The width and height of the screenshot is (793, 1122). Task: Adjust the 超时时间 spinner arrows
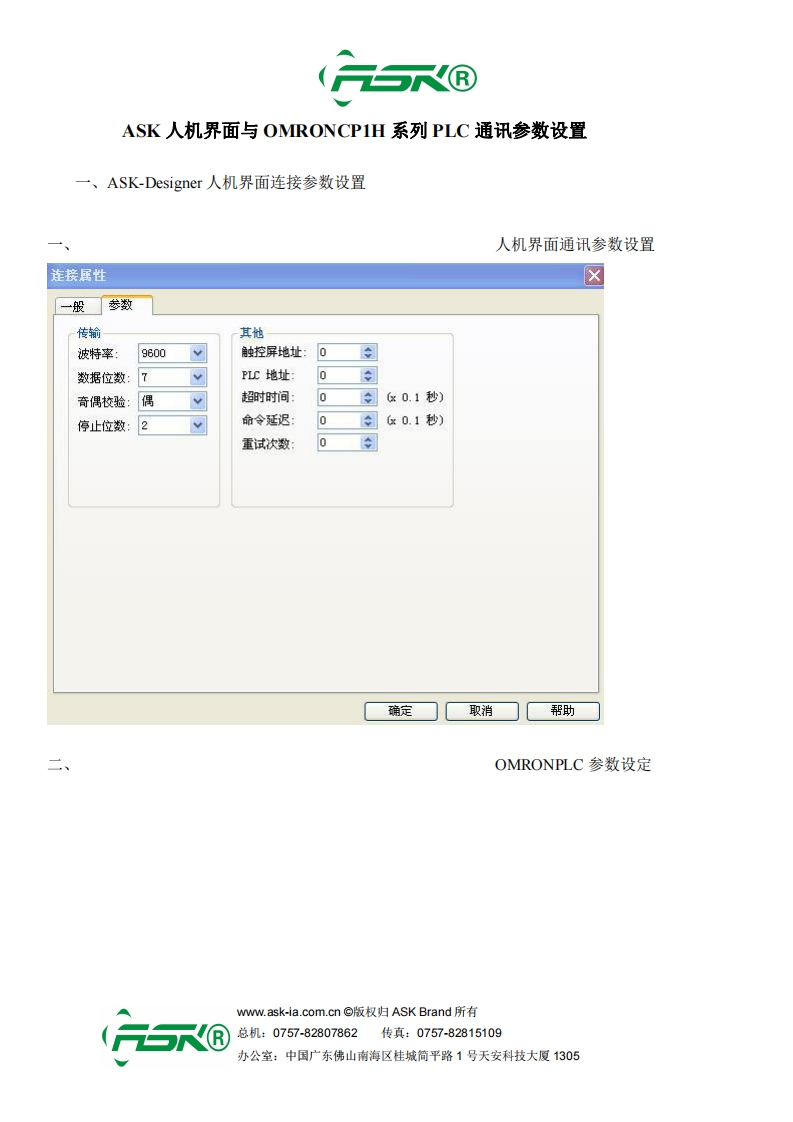368,397
